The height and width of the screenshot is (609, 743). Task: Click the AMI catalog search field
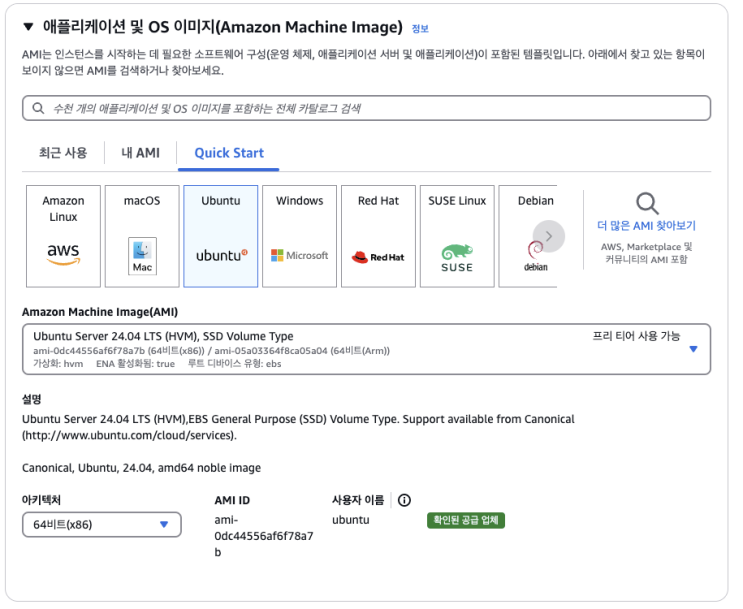click(366, 108)
